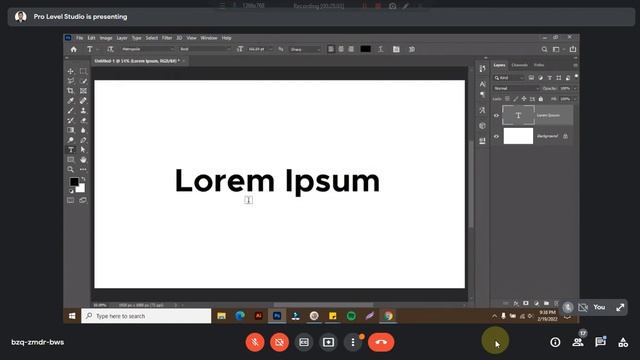The image size is (640, 360).
Task: Click Present now button in Meet
Action: click(328, 342)
